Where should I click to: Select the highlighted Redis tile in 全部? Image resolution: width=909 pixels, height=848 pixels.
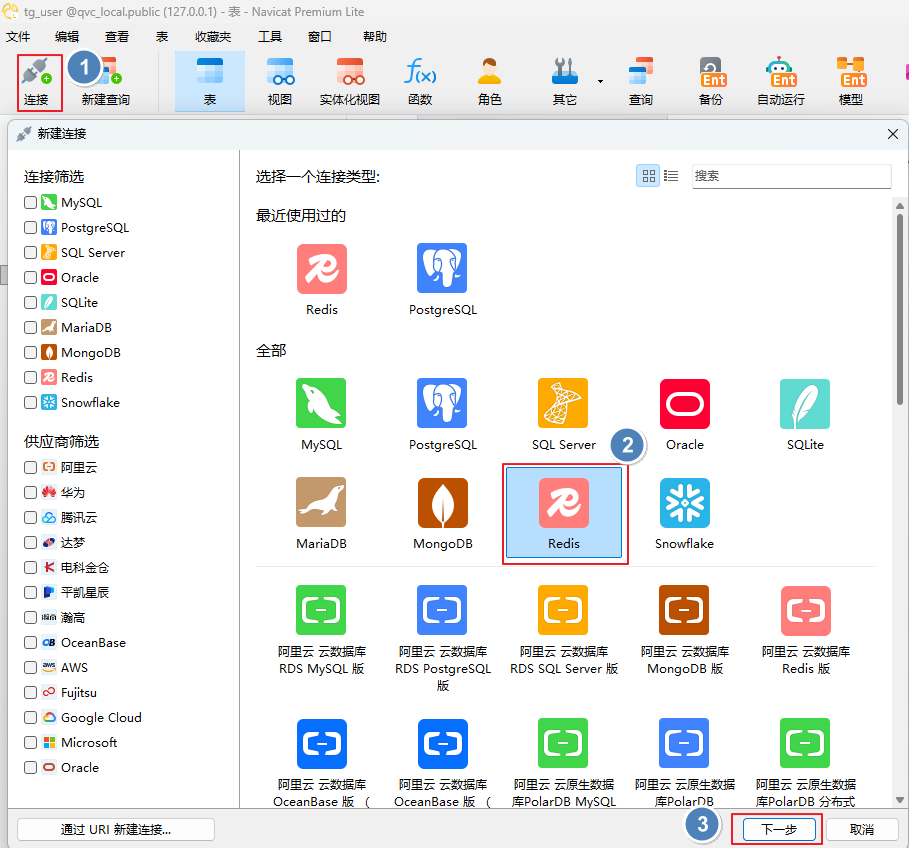(563, 512)
